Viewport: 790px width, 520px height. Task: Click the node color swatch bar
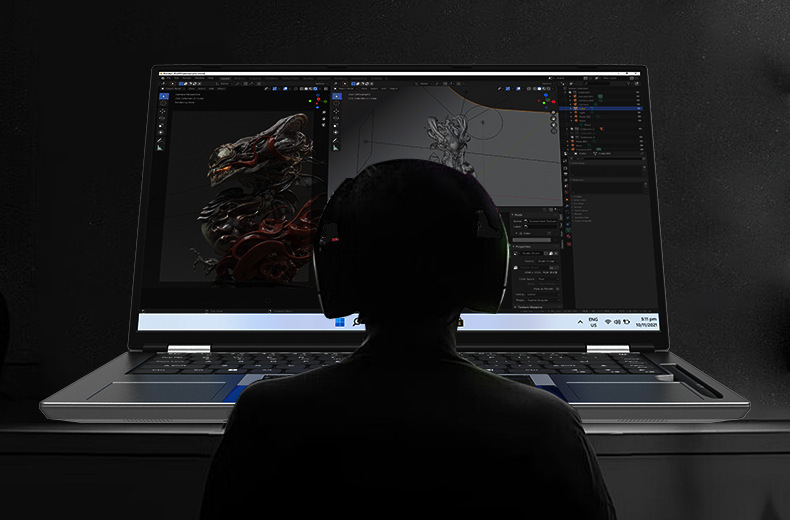point(532,240)
